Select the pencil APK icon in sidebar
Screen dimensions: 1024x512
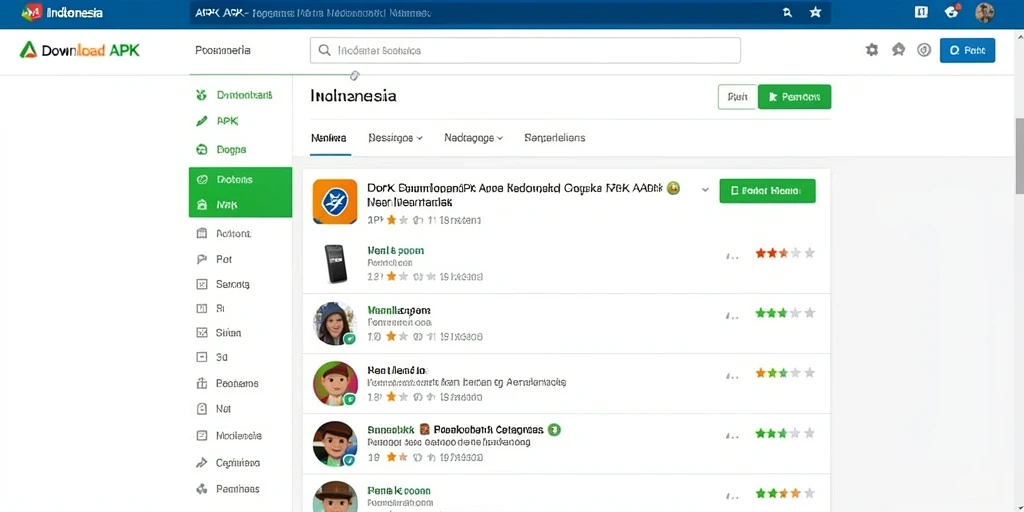tap(202, 121)
